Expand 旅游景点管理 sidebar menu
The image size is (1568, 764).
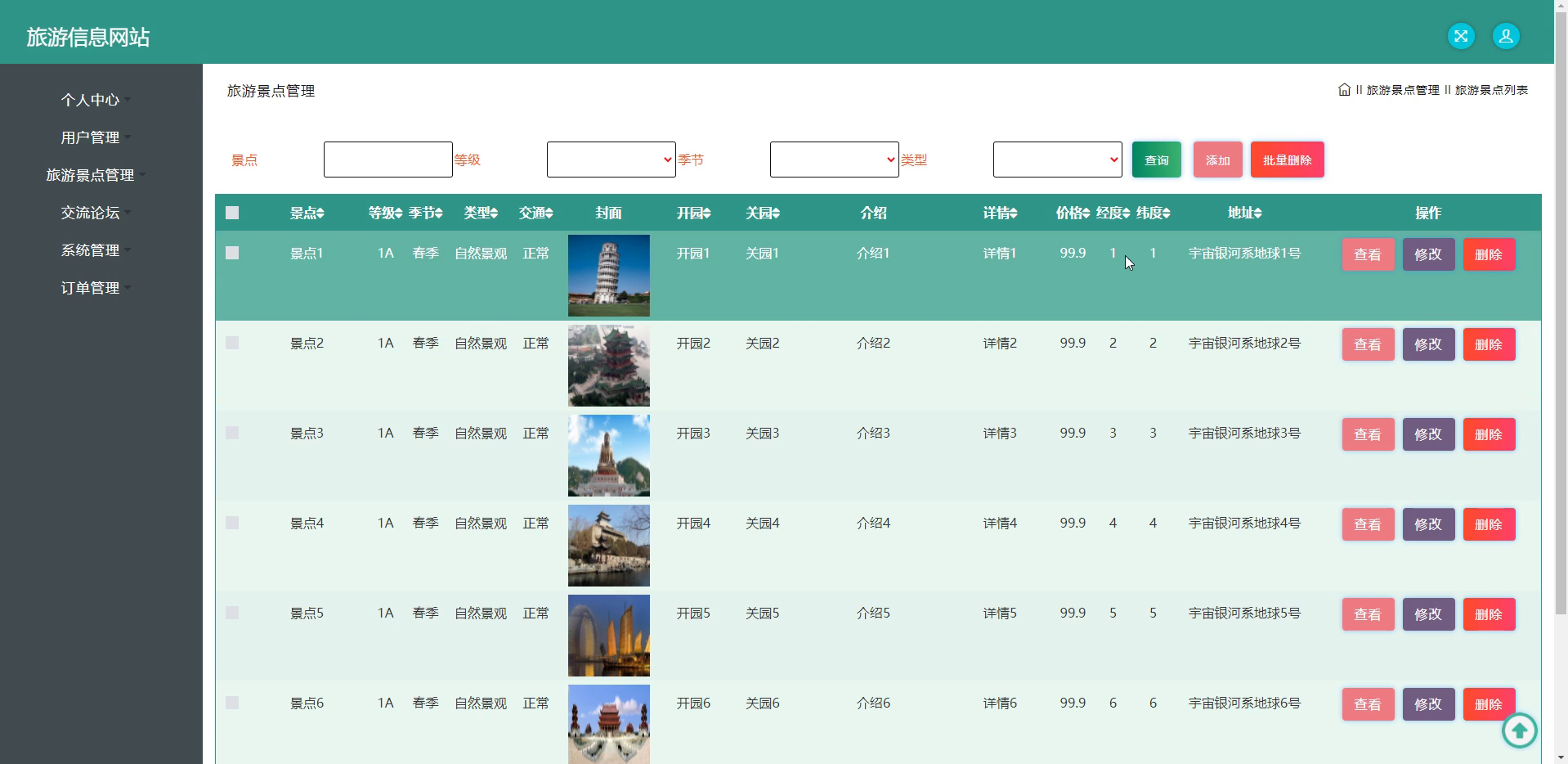[95, 175]
